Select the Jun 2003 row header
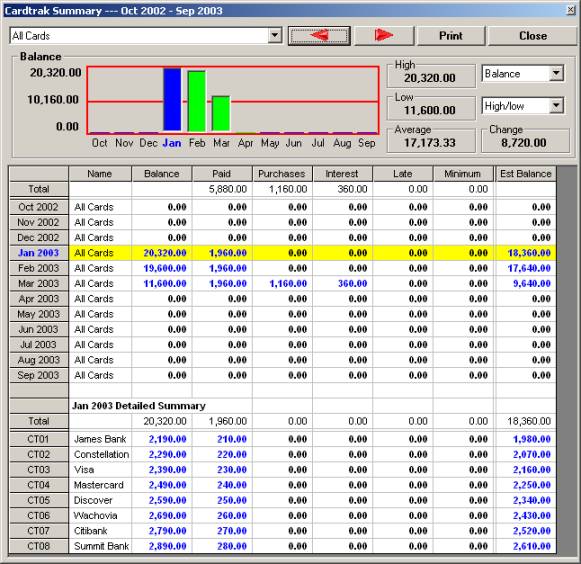Image resolution: width=581 pixels, height=564 pixels. (39, 329)
